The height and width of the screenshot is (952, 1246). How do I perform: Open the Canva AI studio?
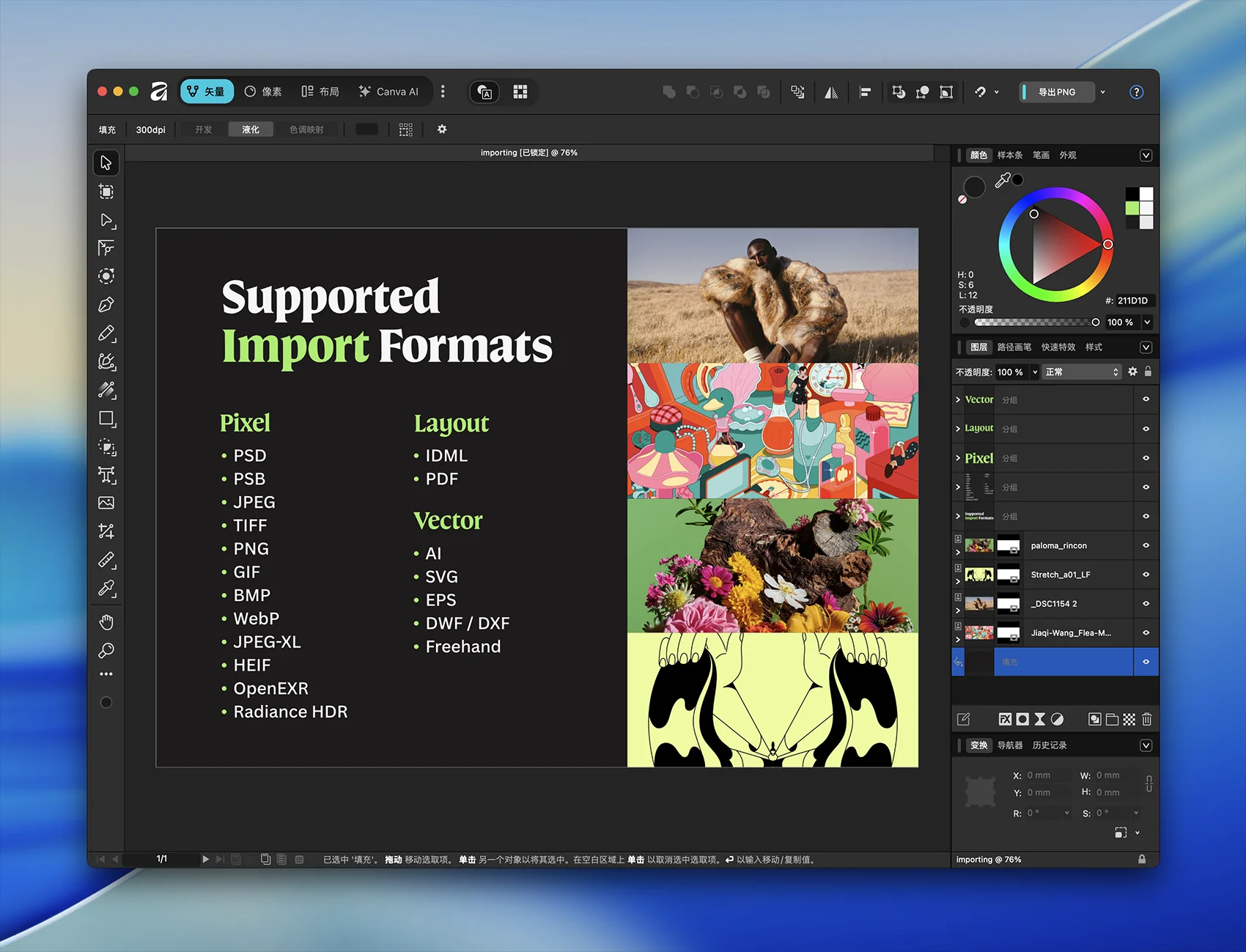click(x=388, y=92)
